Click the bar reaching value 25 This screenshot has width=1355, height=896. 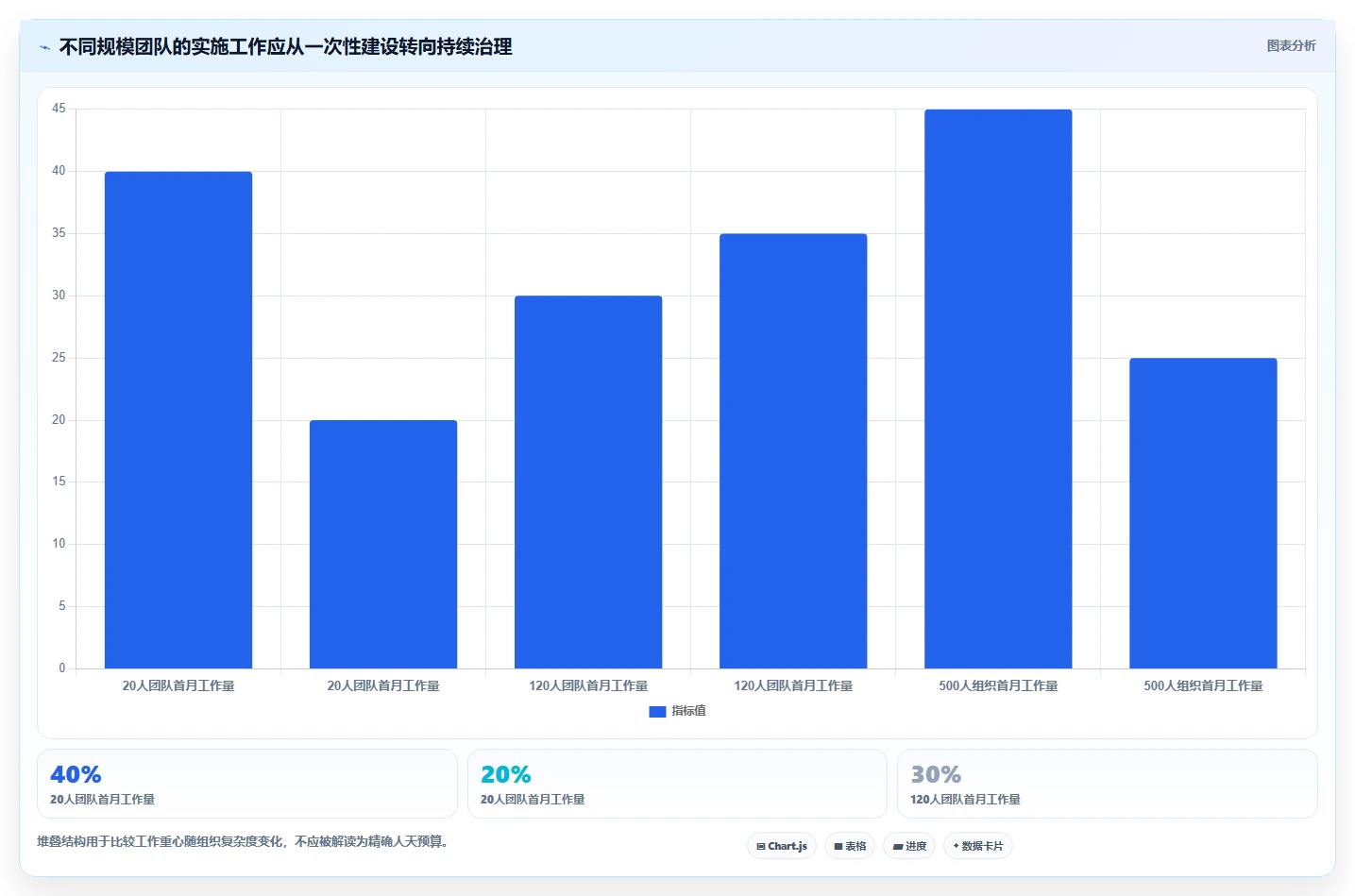point(1203,514)
